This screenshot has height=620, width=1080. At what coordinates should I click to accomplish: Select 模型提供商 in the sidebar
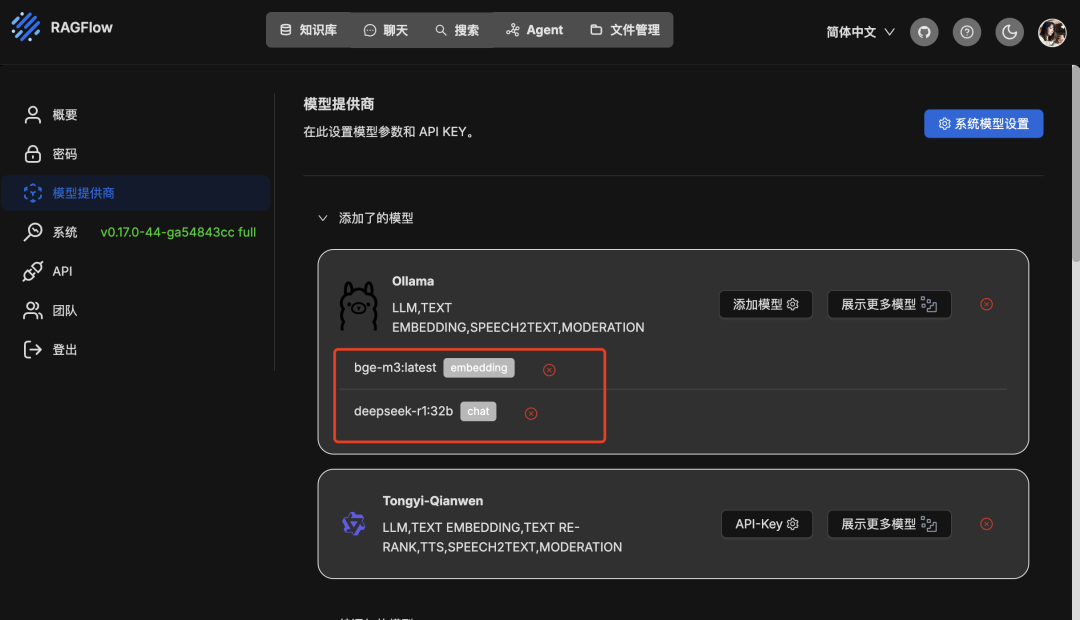coord(136,193)
